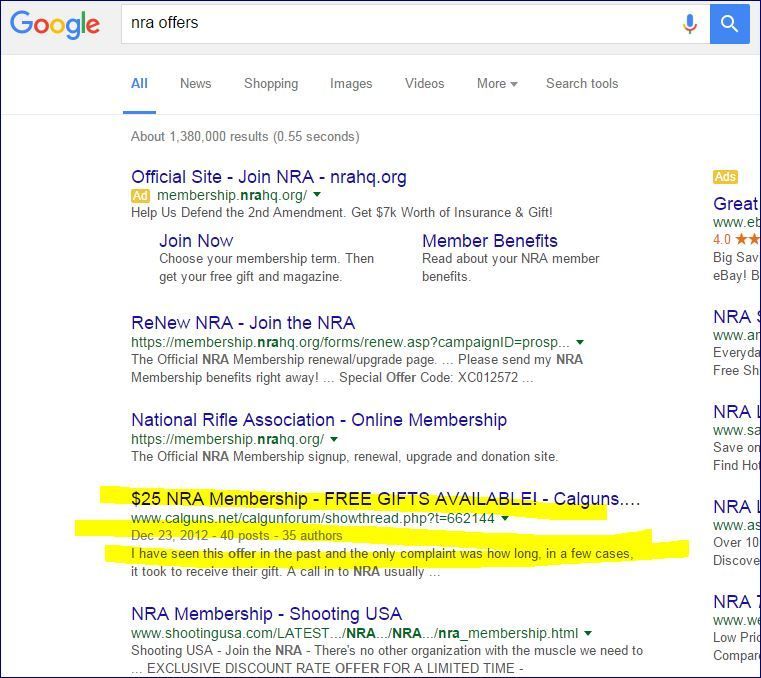Open Search tools options
The image size is (761, 678).
click(582, 83)
